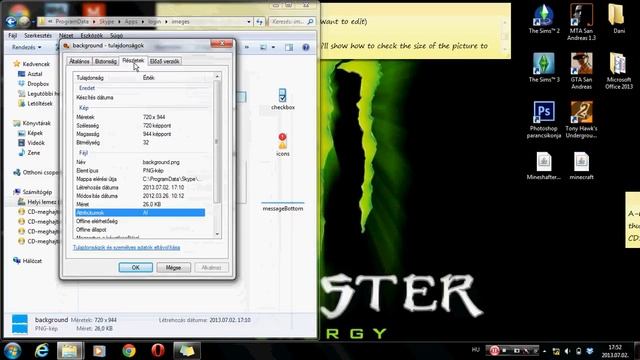The width and height of the screenshot is (640, 360).
Task: Switch to the Biztonság tab
Action: click(105, 61)
